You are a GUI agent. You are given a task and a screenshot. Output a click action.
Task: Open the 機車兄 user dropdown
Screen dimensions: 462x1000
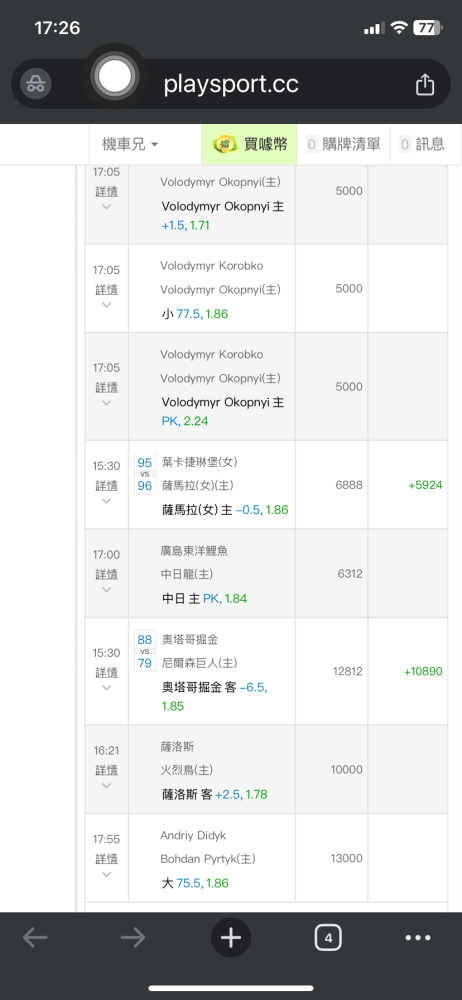point(130,144)
